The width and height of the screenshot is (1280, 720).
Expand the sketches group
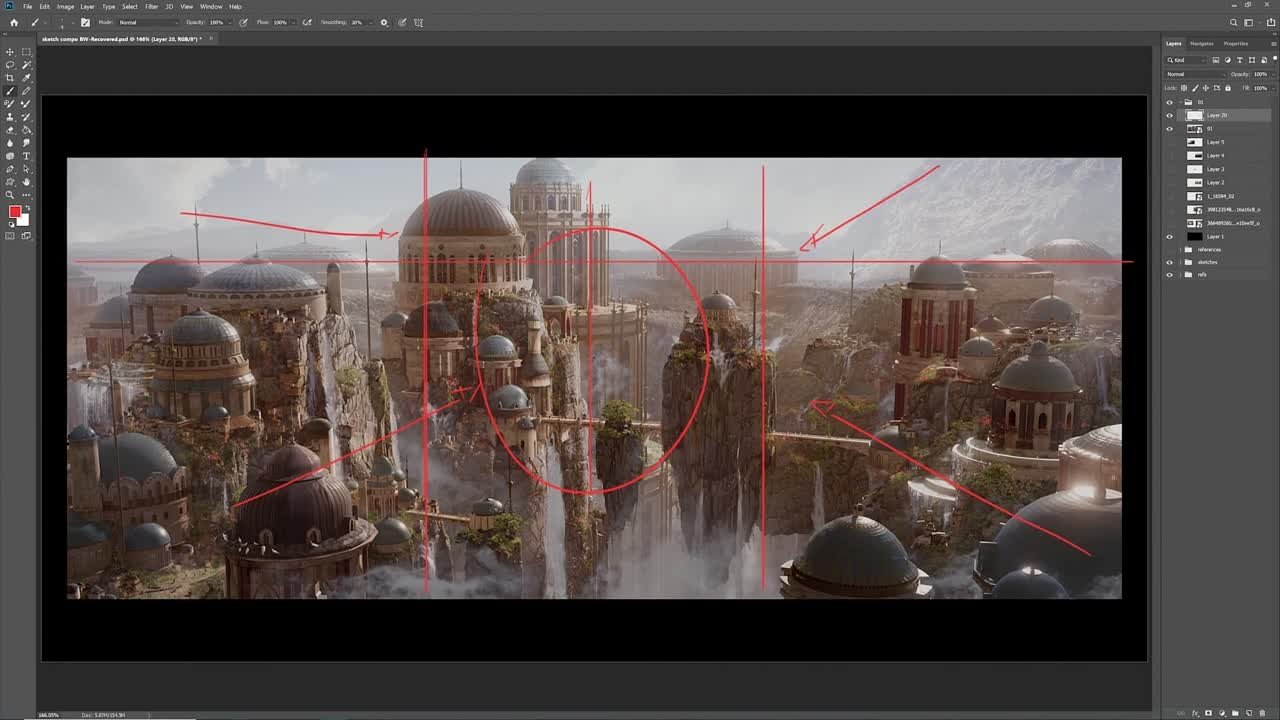tap(1180, 262)
